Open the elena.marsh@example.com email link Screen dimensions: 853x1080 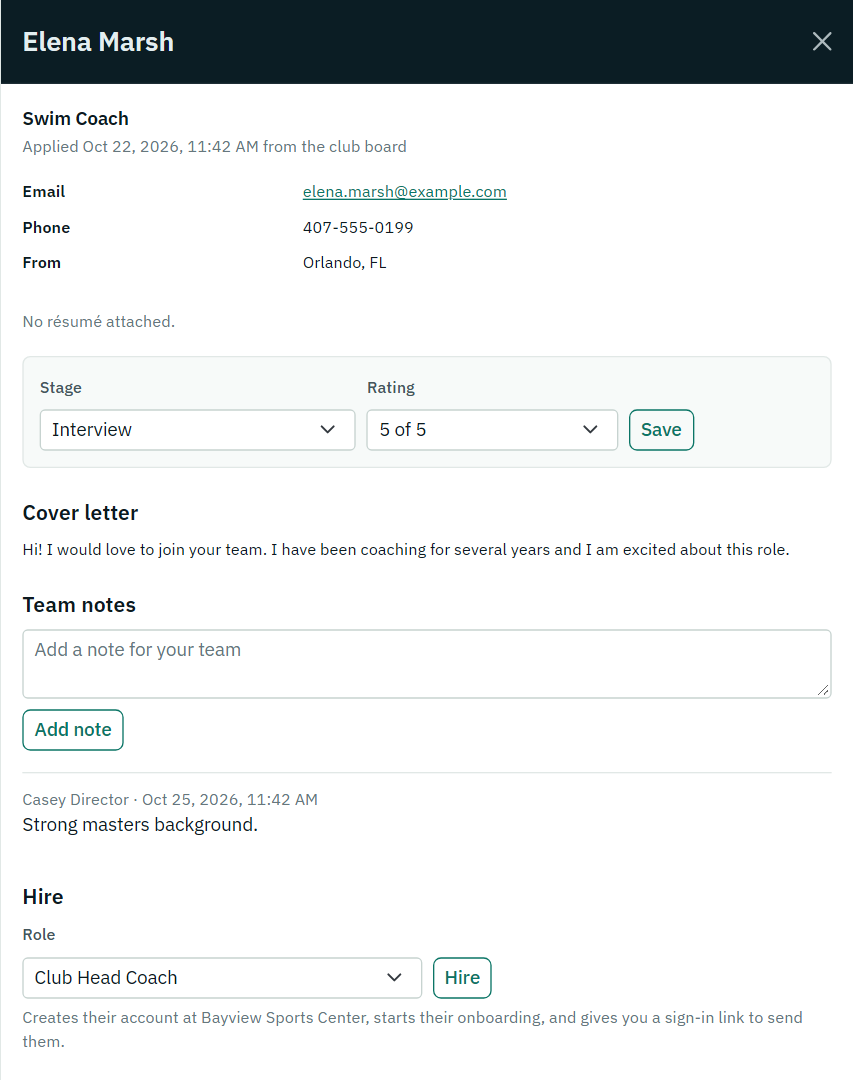404,191
